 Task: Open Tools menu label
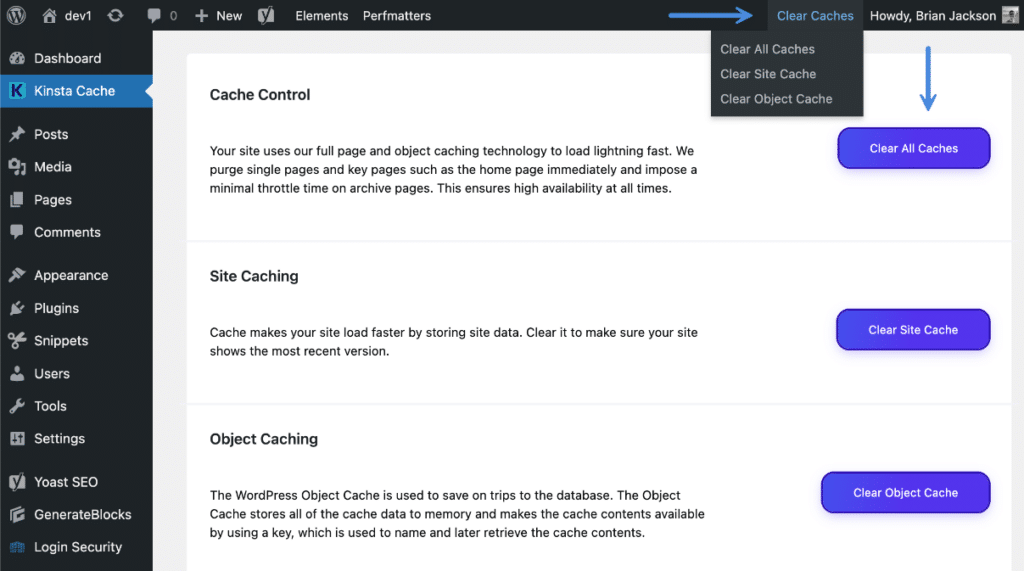click(x=50, y=406)
